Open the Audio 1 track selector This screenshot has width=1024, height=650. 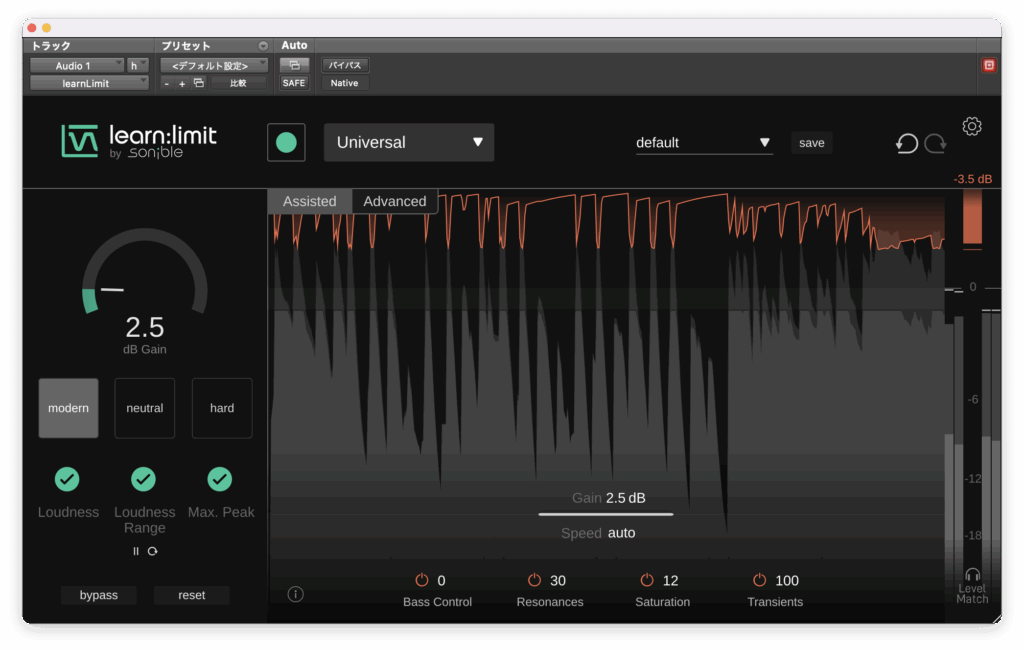coord(77,65)
